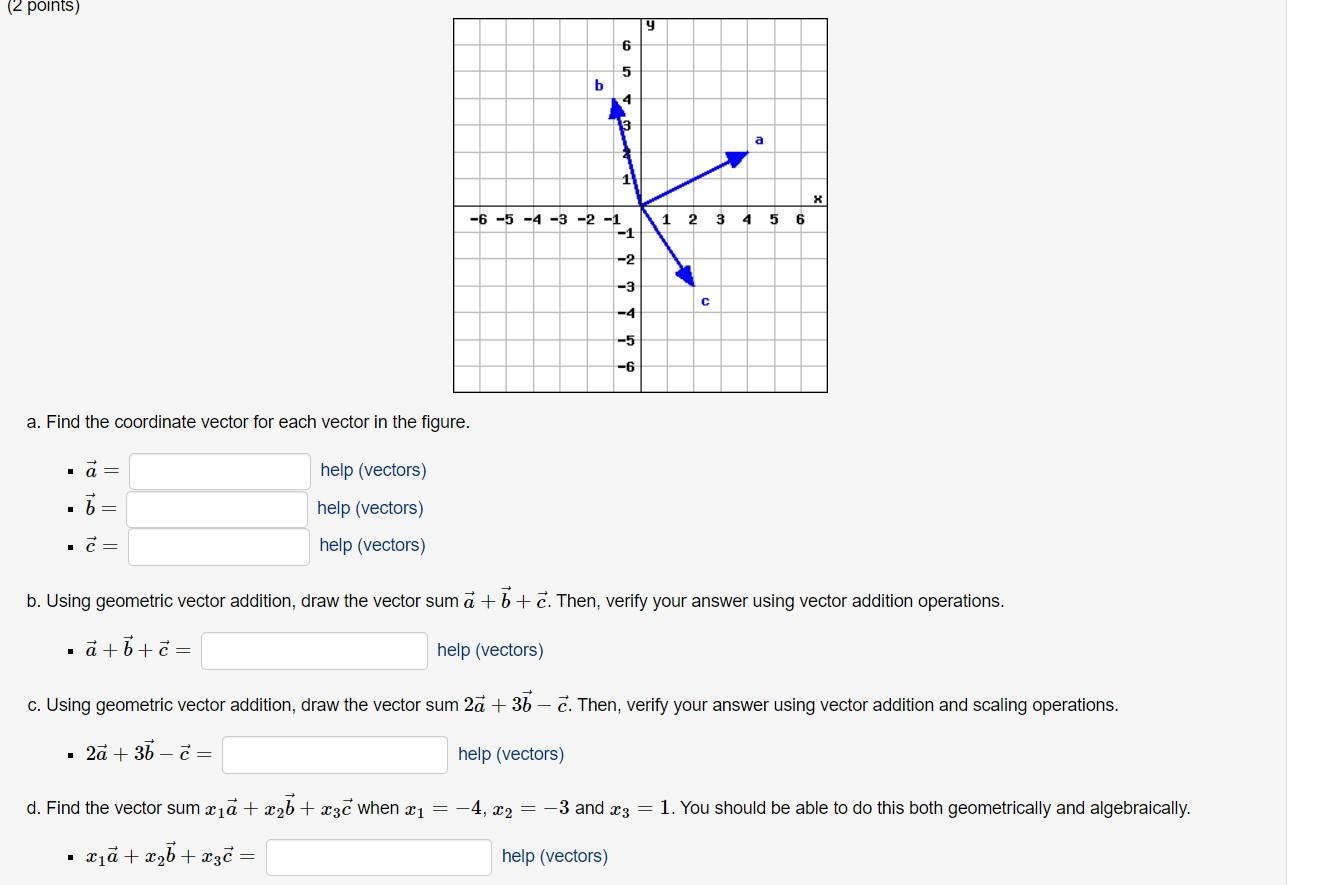Open help (vectors) for the 2a+3b-c sum

[x=510, y=754]
